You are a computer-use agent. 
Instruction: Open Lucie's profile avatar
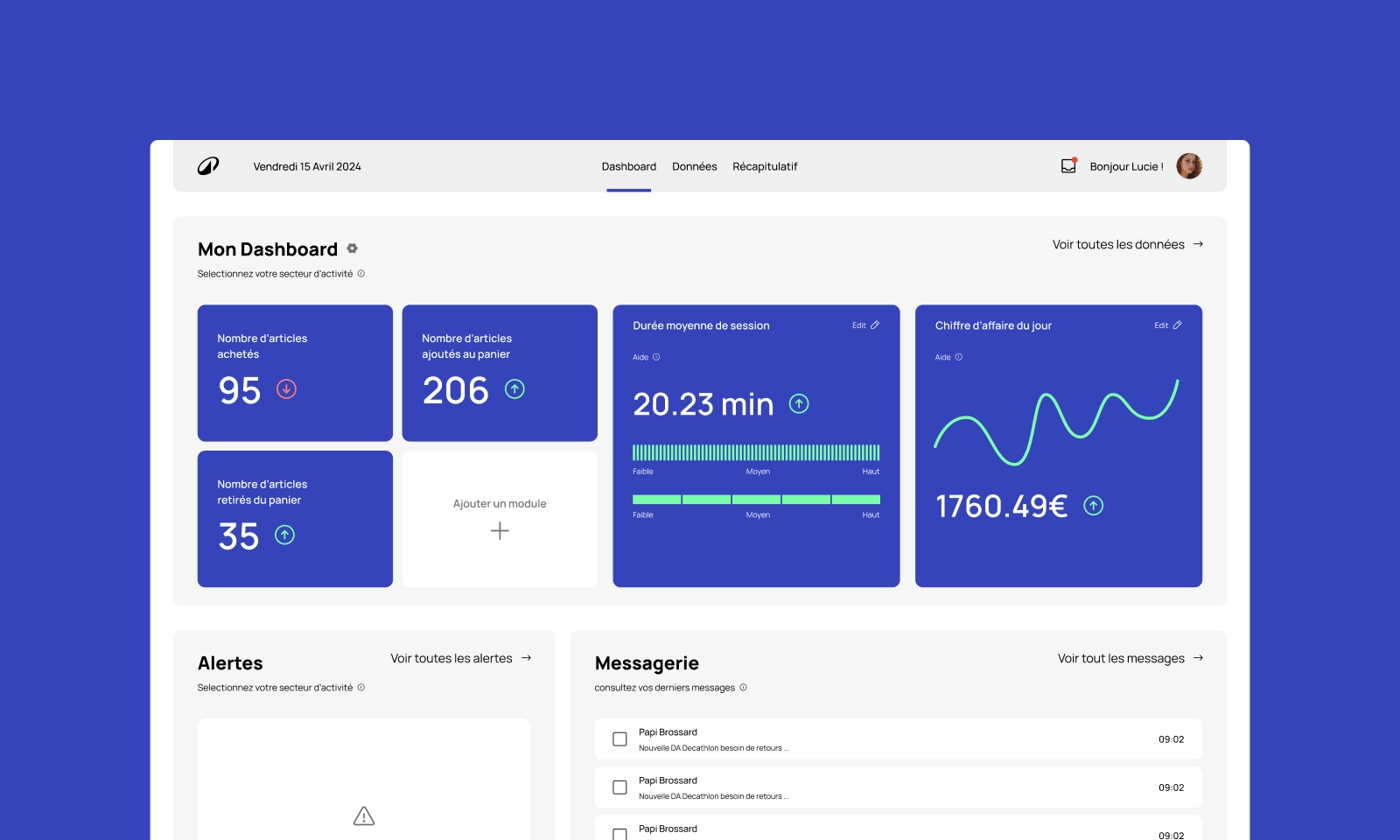coord(1189,166)
